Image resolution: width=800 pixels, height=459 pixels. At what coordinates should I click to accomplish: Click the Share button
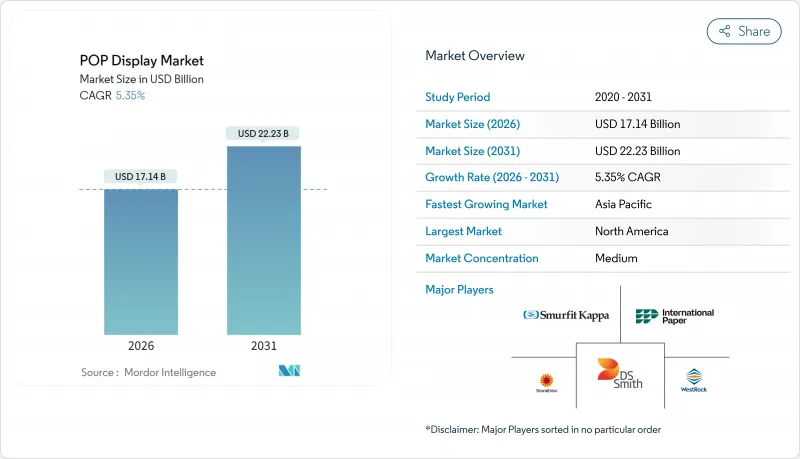[x=744, y=31]
